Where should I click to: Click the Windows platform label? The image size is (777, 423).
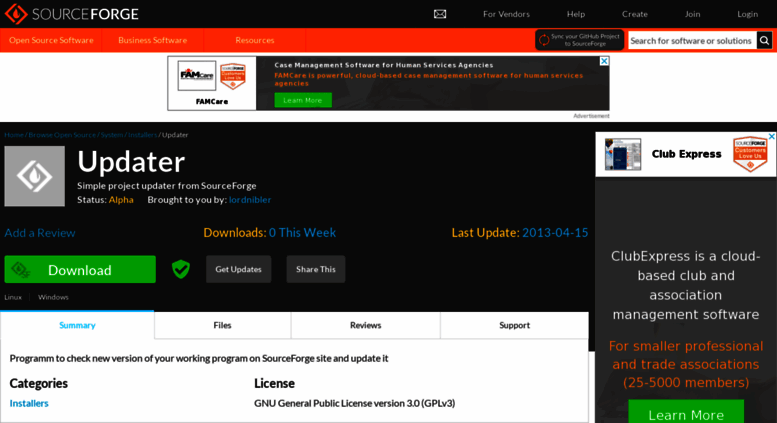point(53,297)
